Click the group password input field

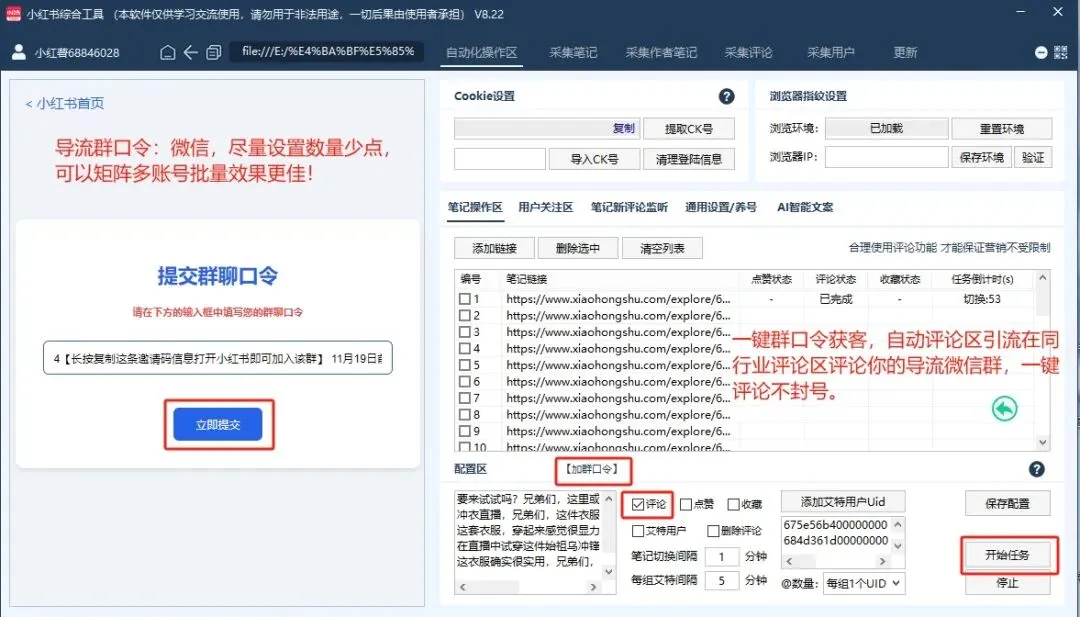coord(218,357)
